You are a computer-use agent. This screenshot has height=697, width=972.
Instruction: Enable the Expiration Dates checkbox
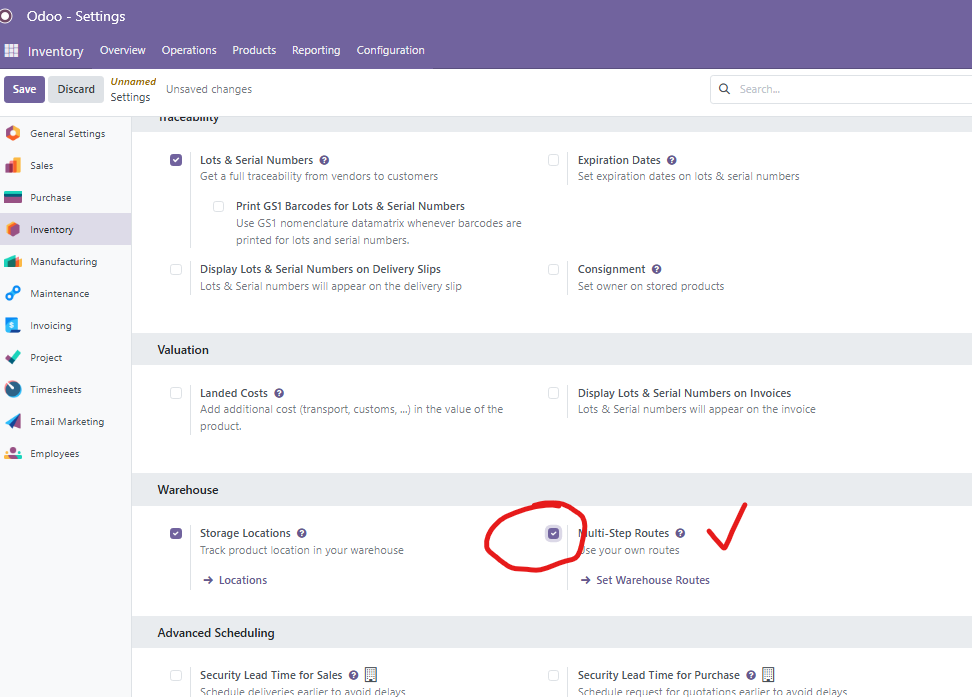[554, 160]
